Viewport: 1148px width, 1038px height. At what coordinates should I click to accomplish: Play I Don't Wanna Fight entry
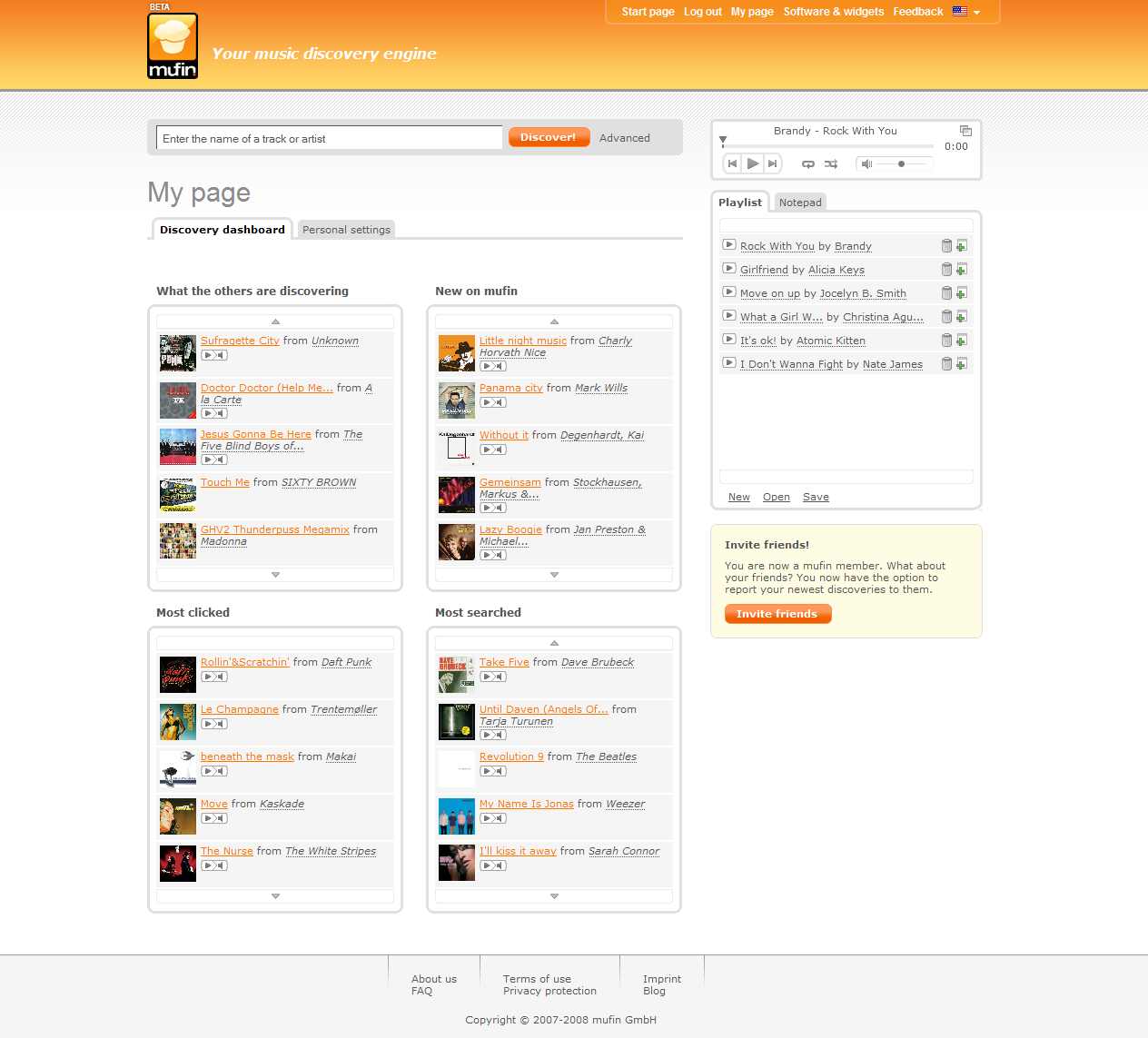pos(728,362)
